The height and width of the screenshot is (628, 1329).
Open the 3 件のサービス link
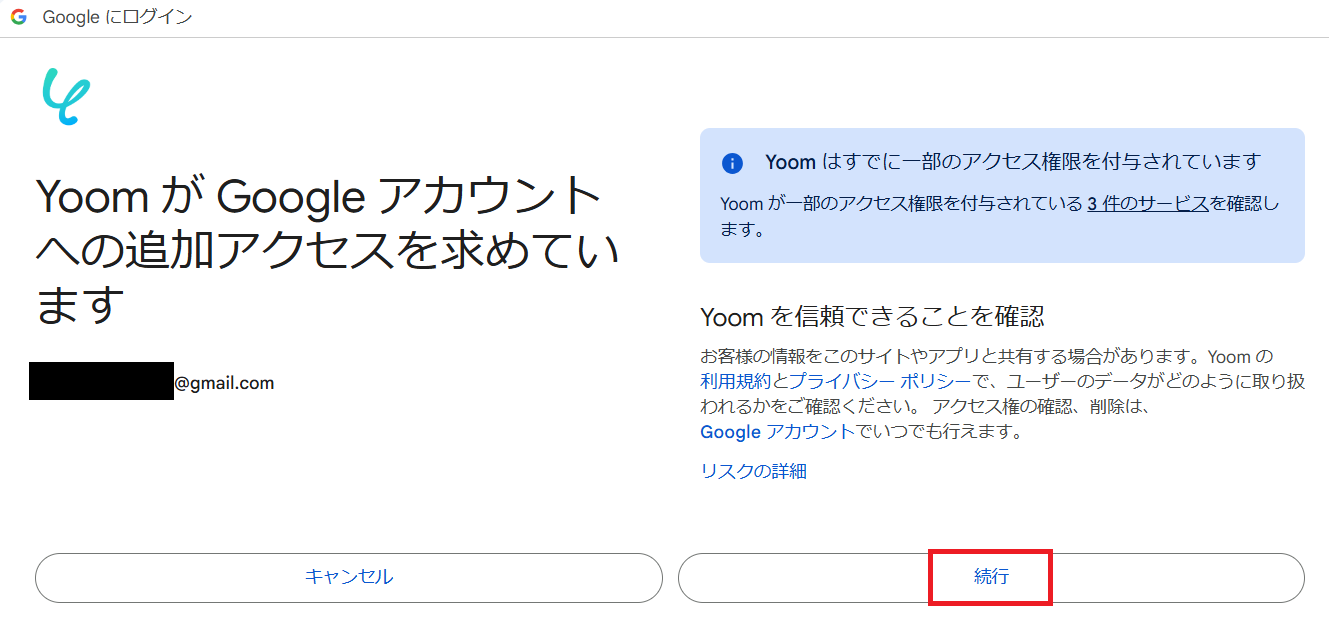point(1148,204)
